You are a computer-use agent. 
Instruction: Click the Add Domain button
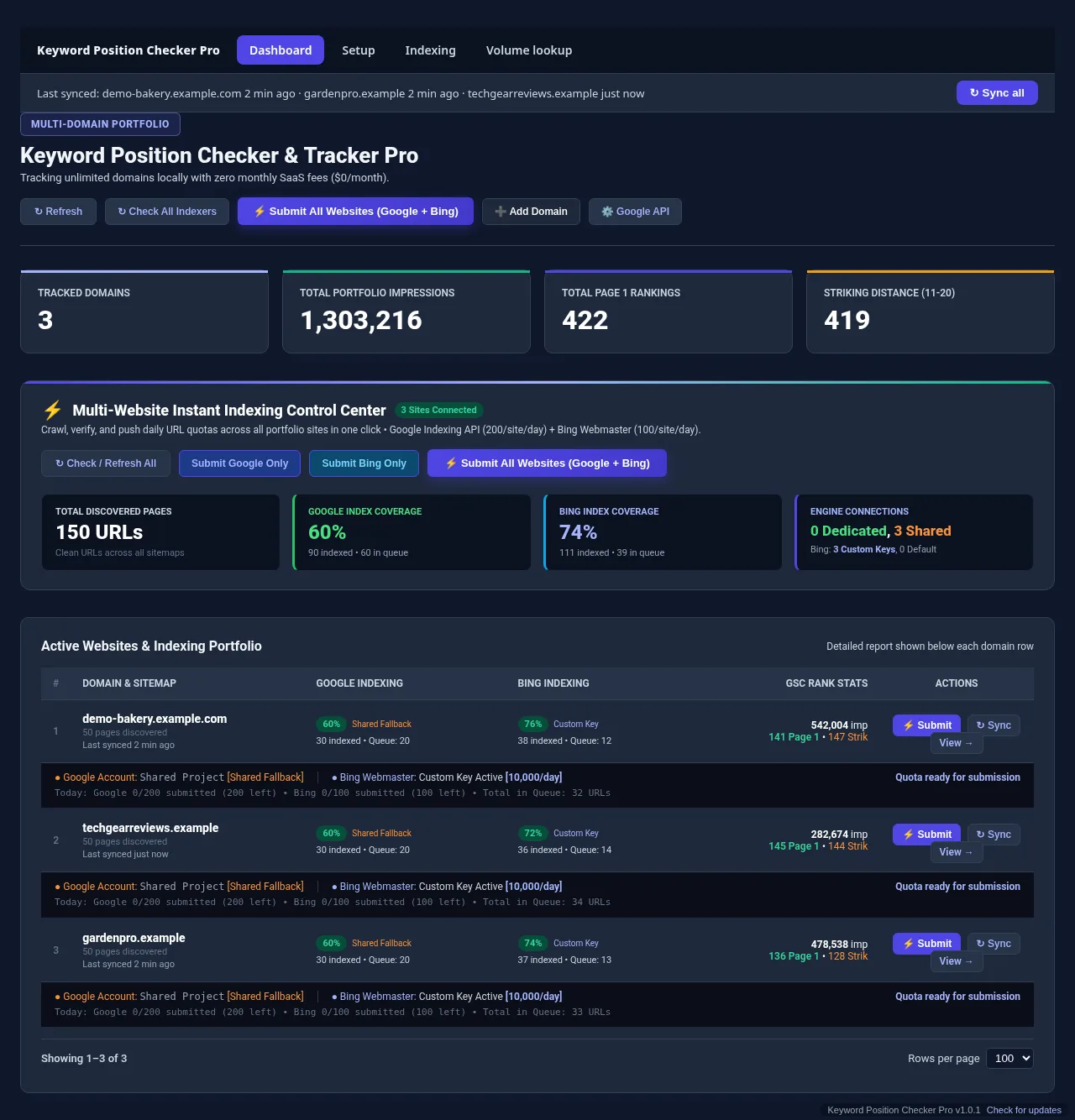point(531,212)
